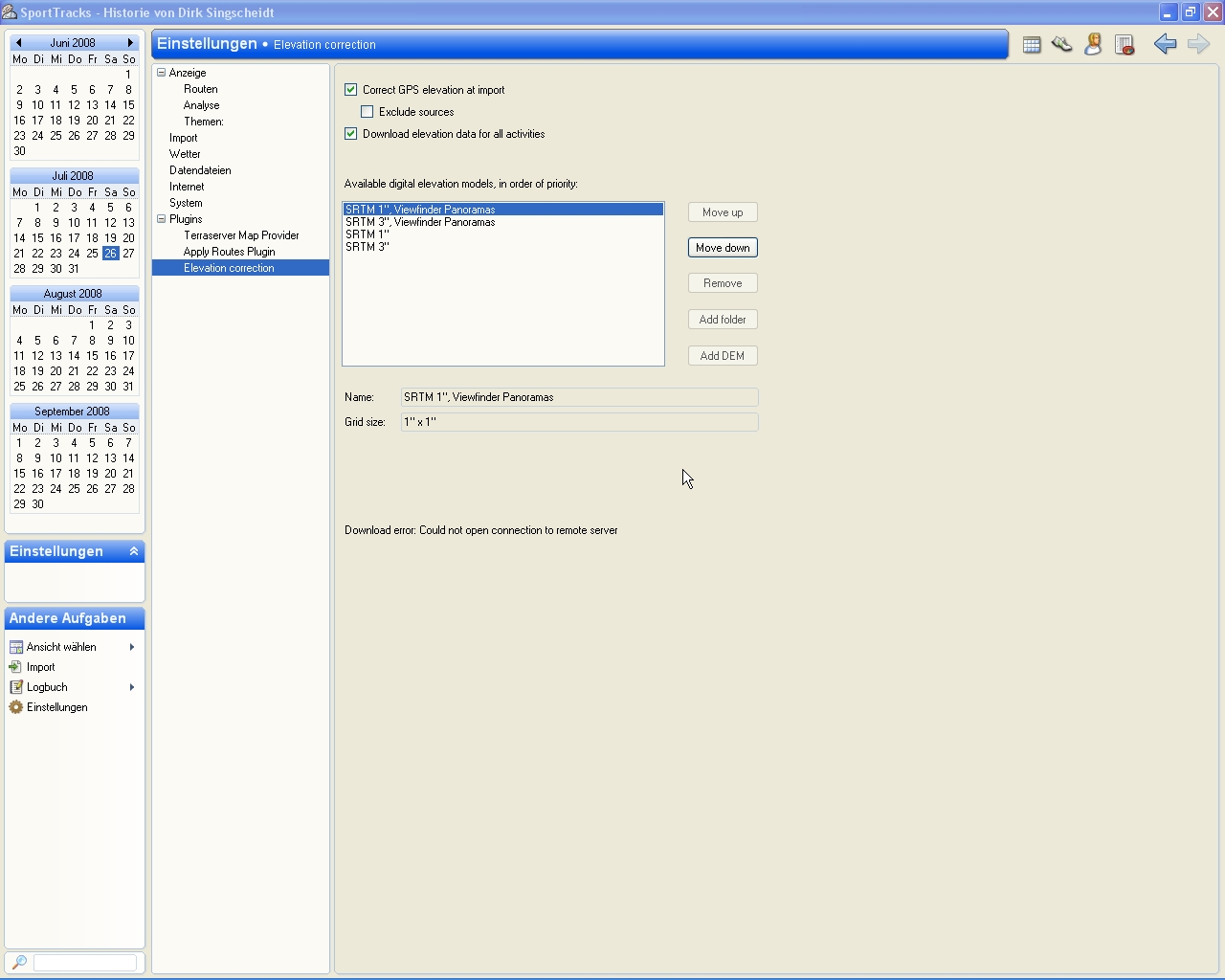This screenshot has width=1225, height=980.
Task: Click the running shoe equipment icon
Action: coord(1061,45)
